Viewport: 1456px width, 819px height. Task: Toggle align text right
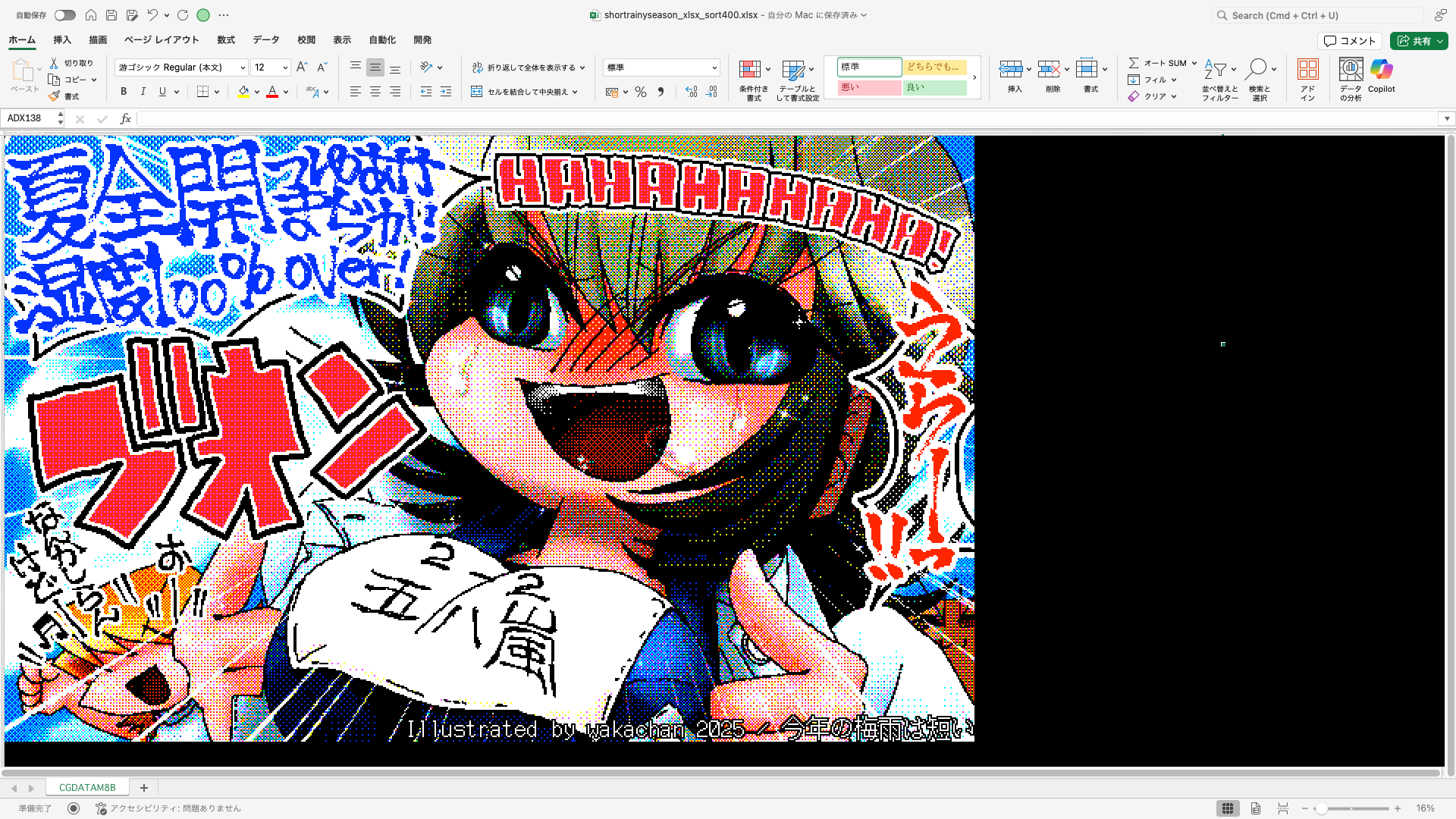395,92
